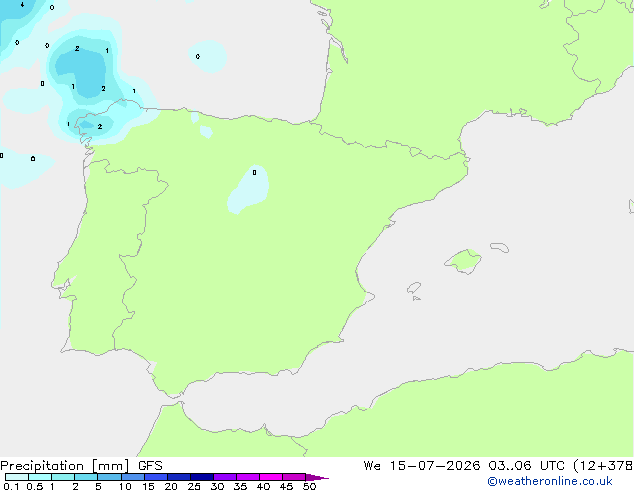Pick the 15–20 mm blue legend swatch

[156, 477]
